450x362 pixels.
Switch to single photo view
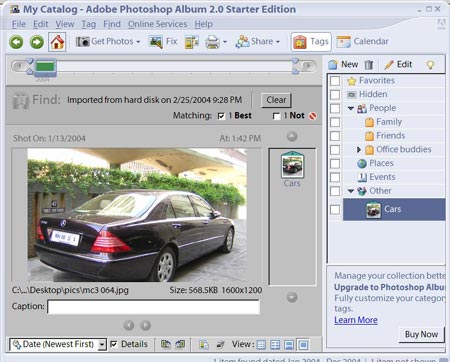303,345
